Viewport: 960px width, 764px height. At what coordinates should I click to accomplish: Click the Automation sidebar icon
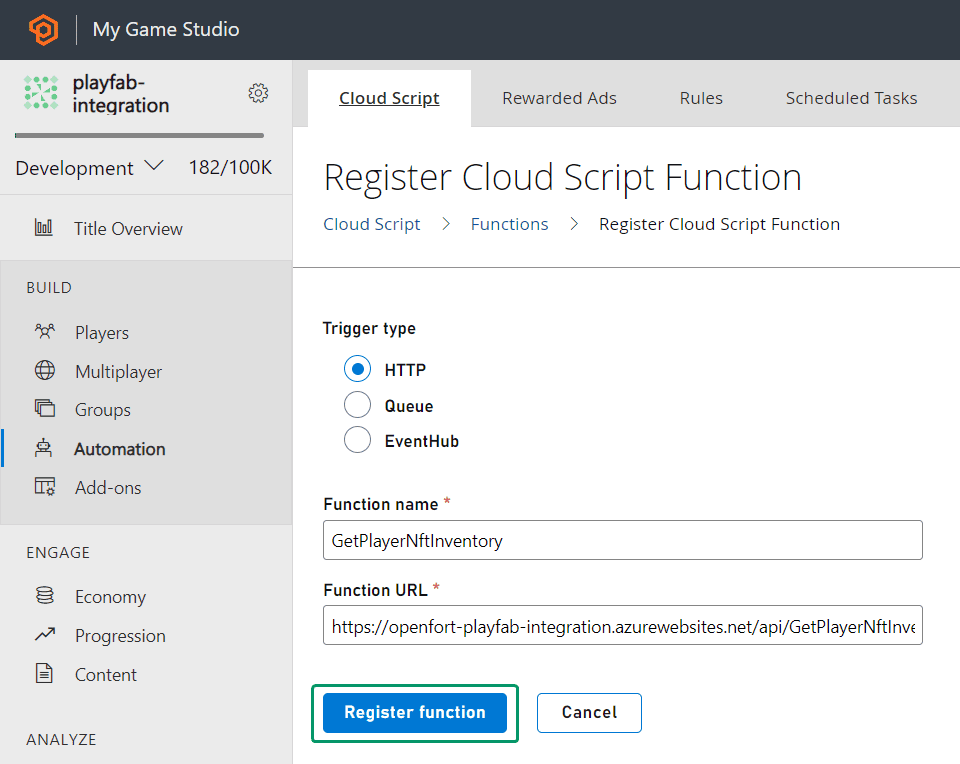coord(45,448)
